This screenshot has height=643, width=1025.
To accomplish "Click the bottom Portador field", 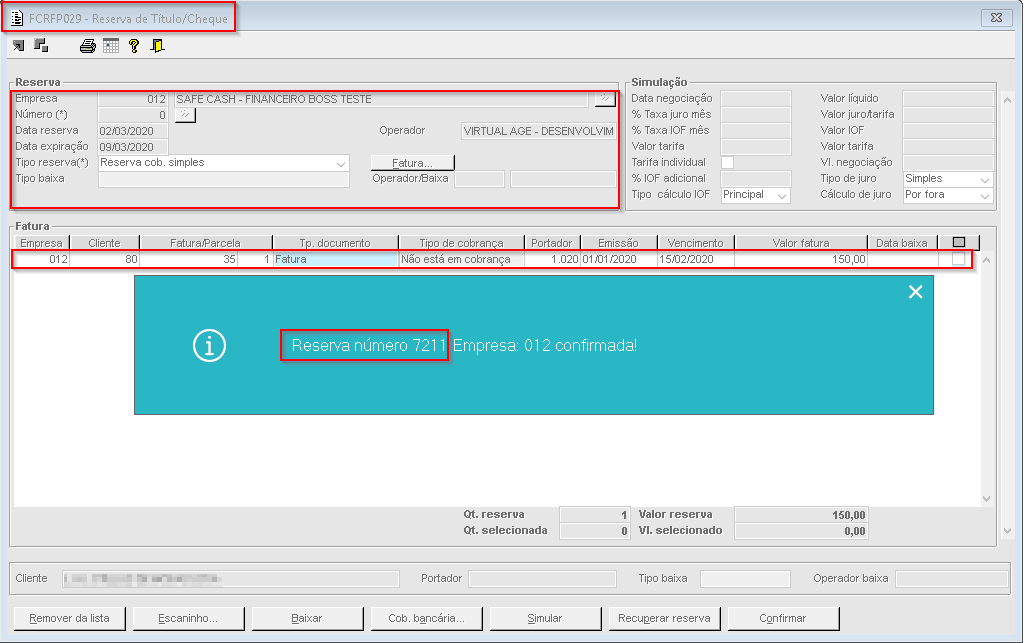I will pos(543,579).
